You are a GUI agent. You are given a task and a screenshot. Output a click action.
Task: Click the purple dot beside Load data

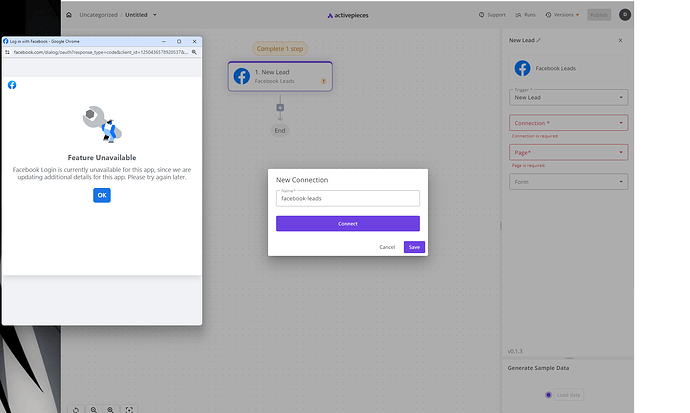point(548,395)
